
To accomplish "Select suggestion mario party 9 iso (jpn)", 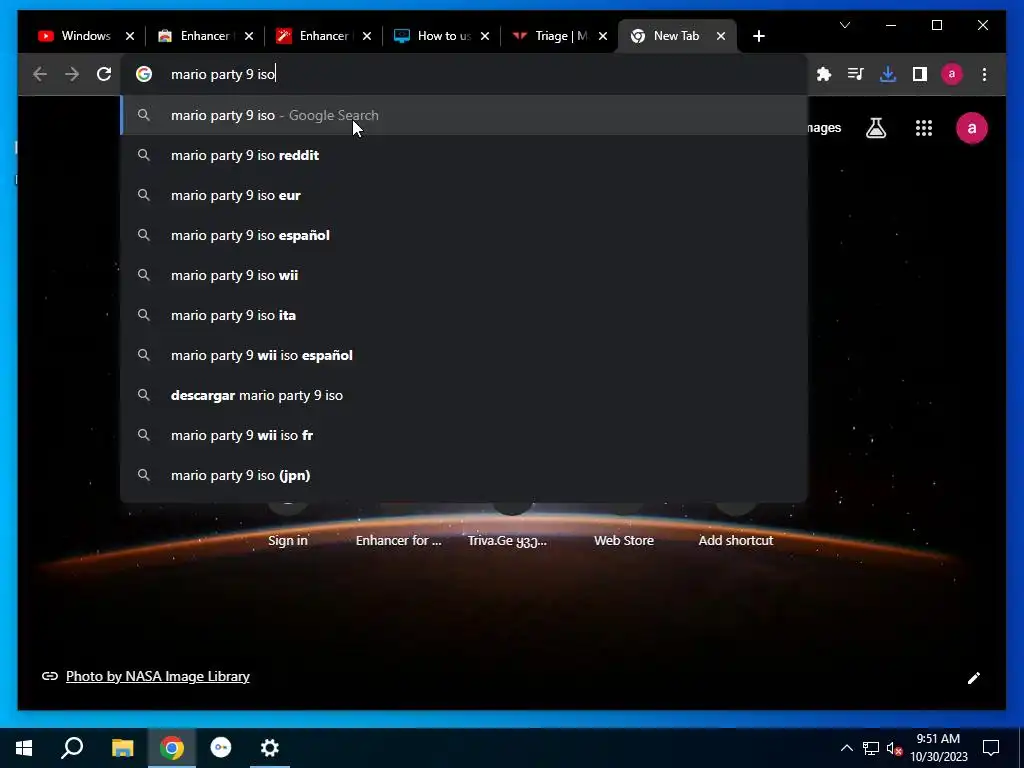I will pyautogui.click(x=464, y=475).
